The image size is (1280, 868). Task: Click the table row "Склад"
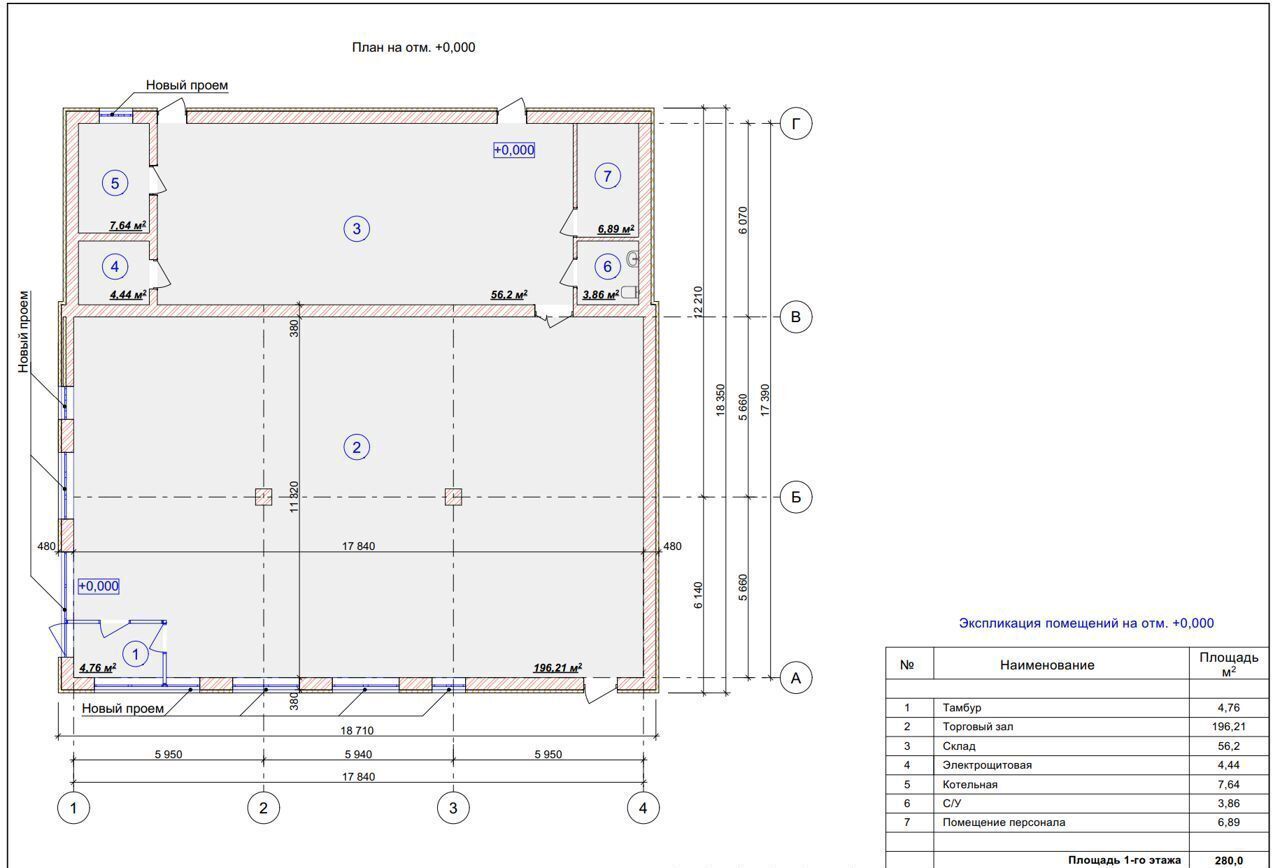[1077, 746]
